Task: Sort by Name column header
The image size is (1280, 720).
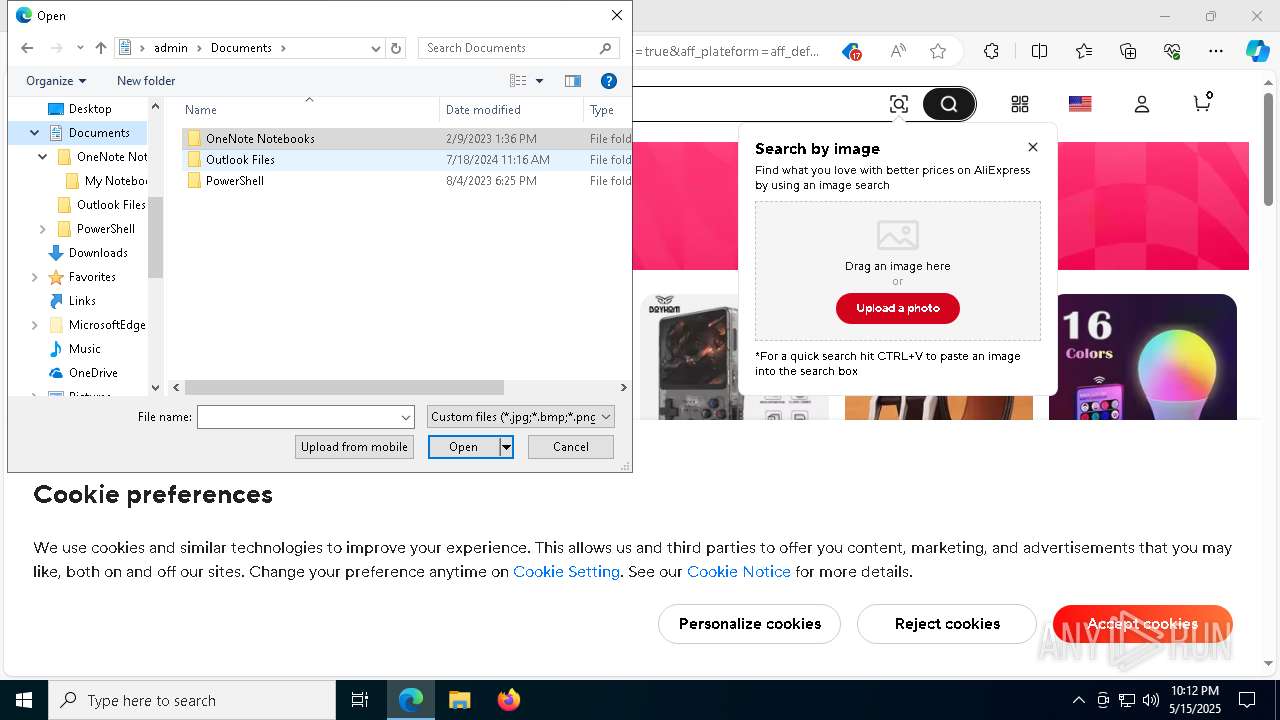Action: coord(310,110)
